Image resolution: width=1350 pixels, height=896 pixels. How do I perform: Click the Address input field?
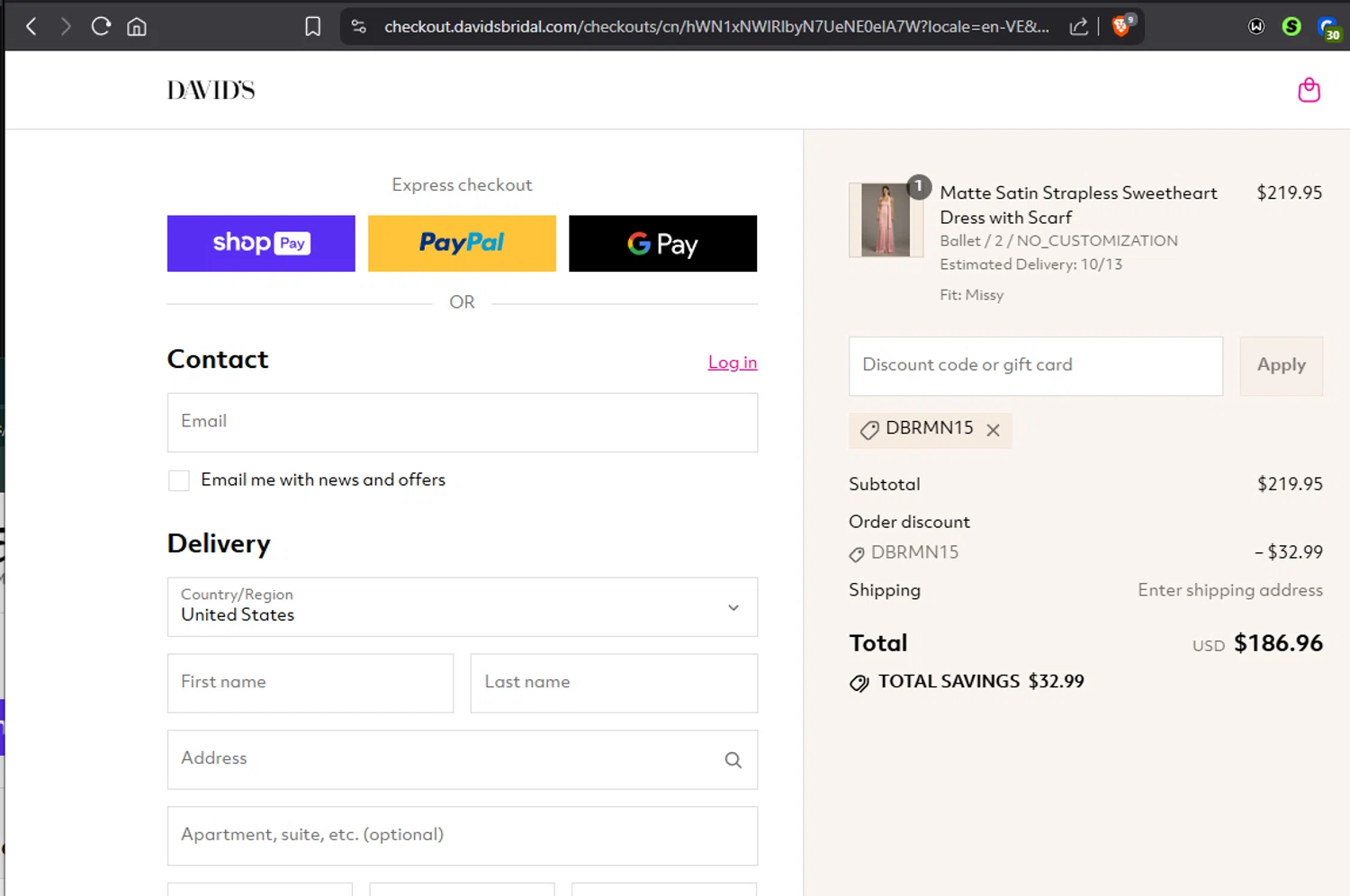coord(463,759)
